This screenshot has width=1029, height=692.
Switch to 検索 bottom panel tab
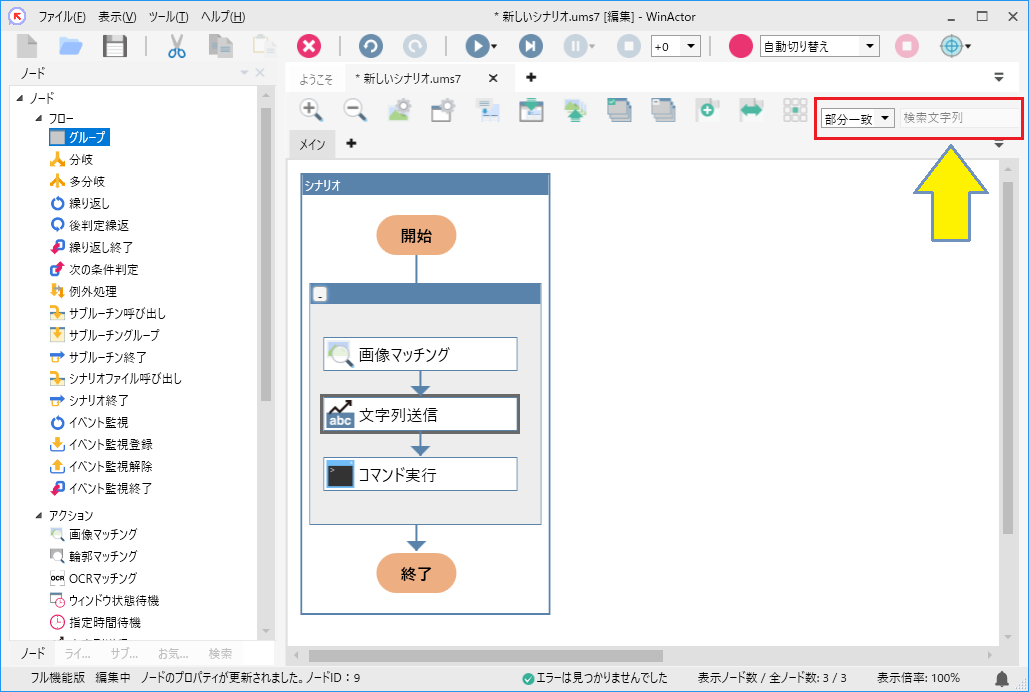220,653
